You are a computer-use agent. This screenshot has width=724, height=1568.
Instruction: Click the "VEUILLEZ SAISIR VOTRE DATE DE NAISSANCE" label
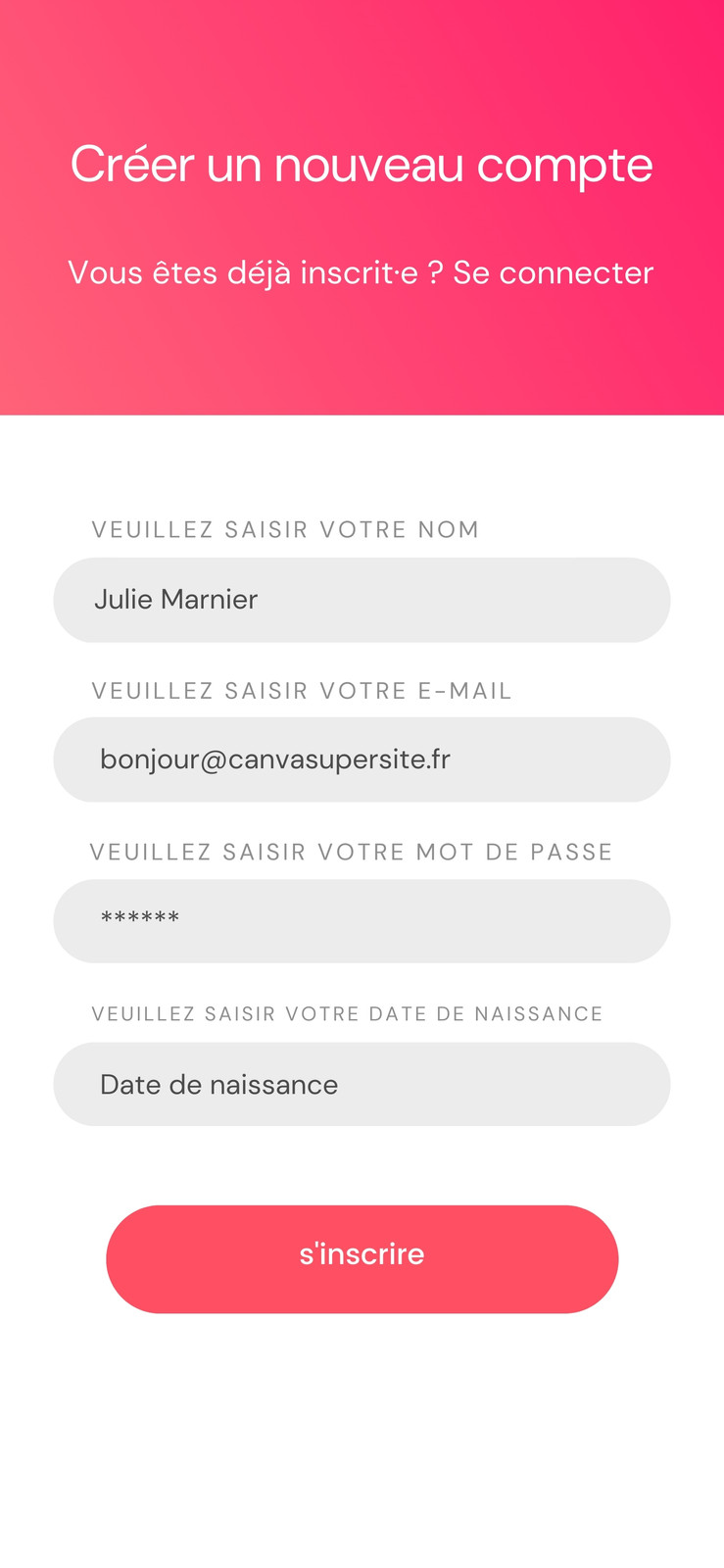[x=347, y=1013]
